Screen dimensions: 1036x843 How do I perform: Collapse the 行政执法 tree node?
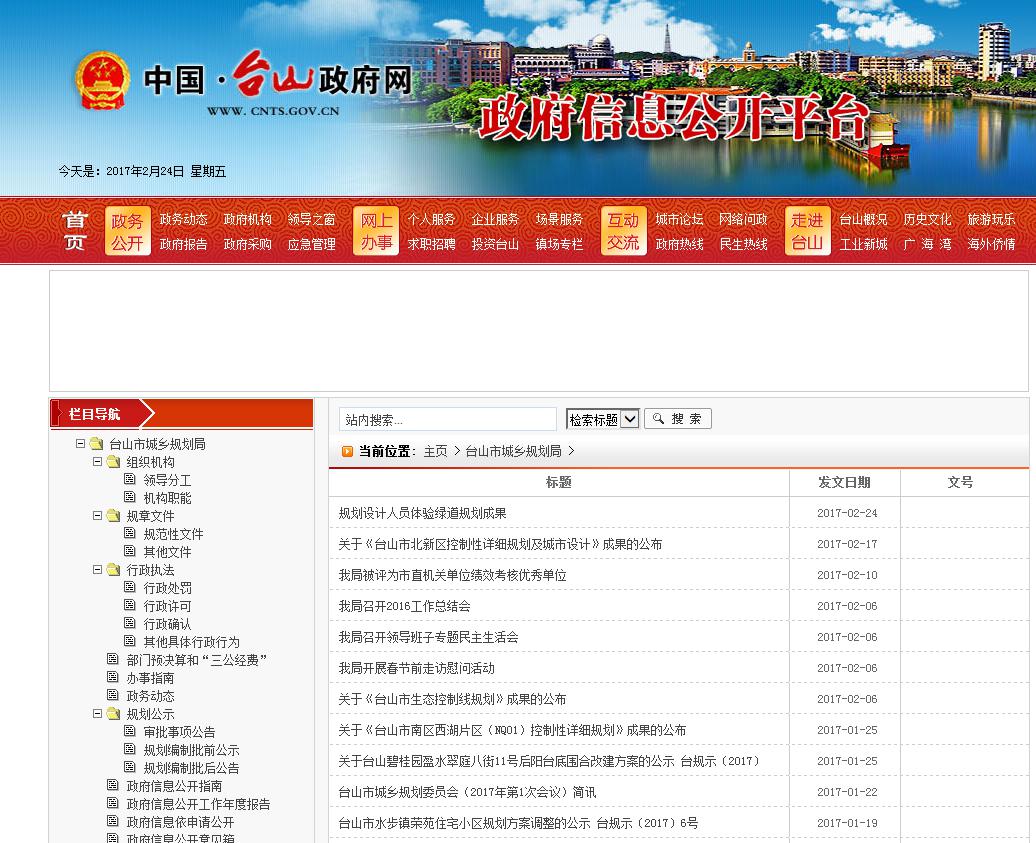click(98, 570)
